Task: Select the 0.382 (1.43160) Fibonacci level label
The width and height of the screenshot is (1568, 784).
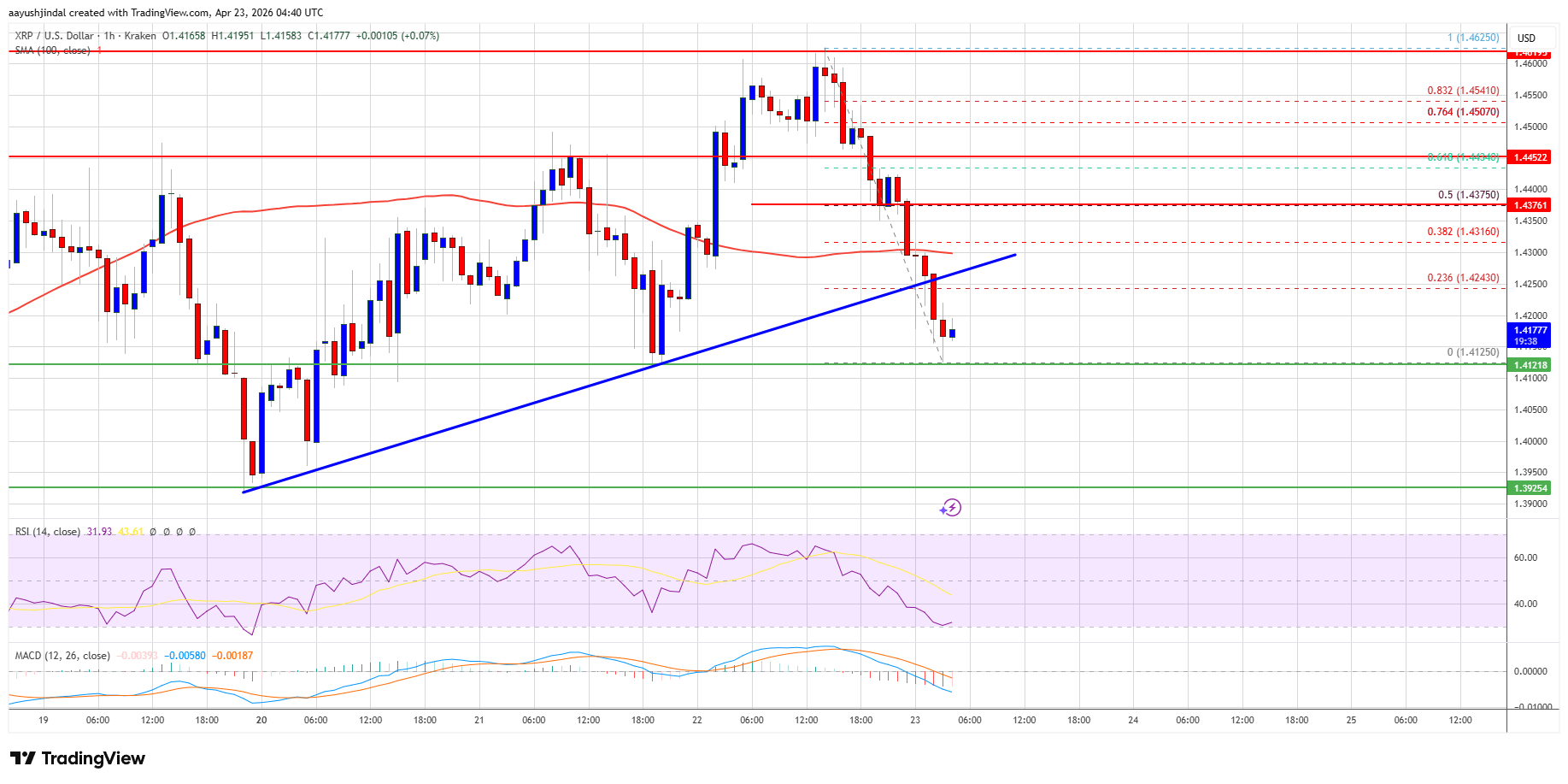Action: 1463,232
